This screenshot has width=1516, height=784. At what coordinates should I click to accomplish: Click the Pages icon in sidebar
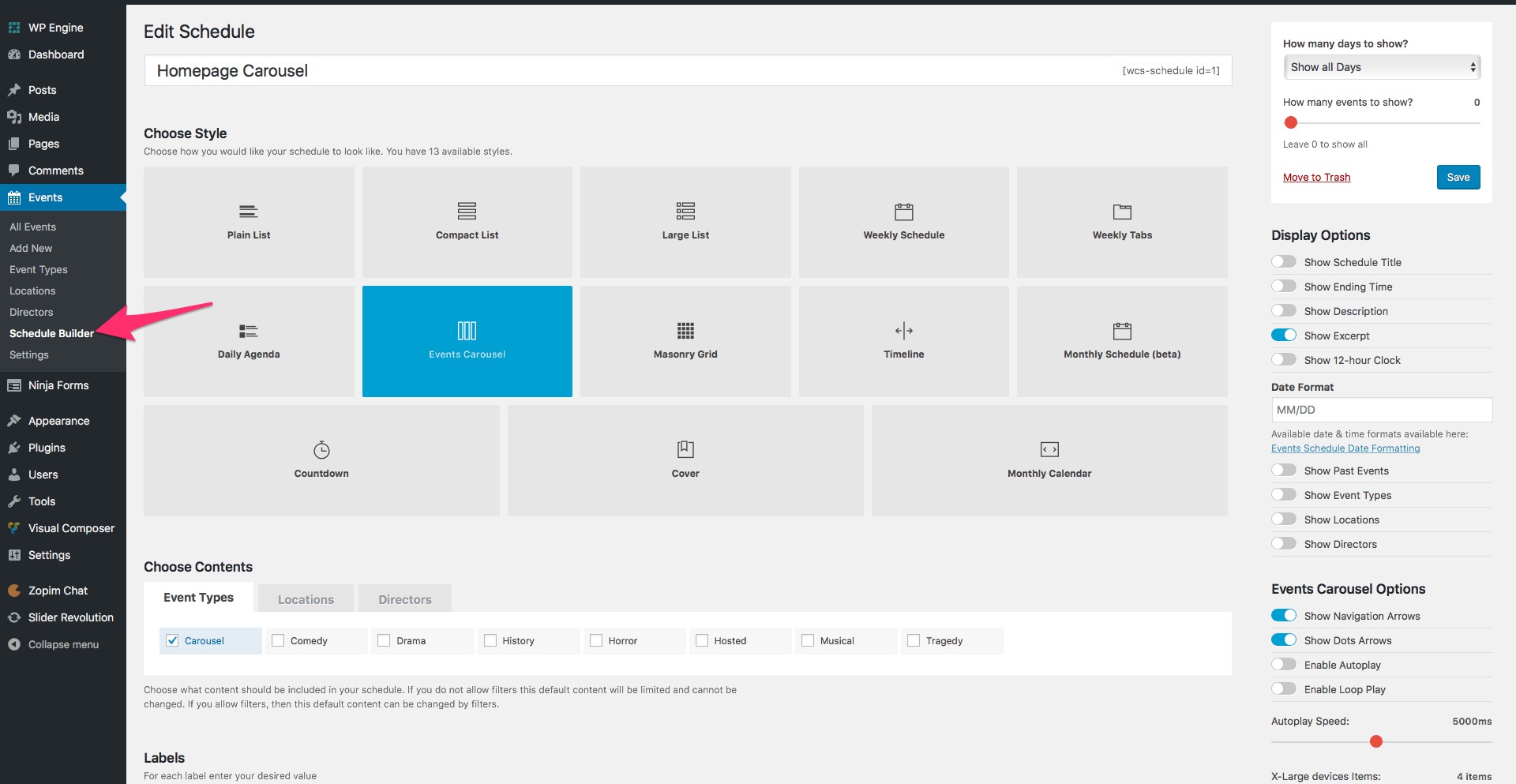point(14,144)
